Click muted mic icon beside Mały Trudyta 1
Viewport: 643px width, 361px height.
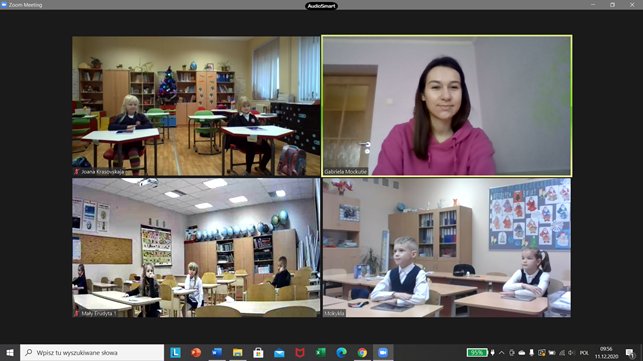pyautogui.click(x=76, y=313)
